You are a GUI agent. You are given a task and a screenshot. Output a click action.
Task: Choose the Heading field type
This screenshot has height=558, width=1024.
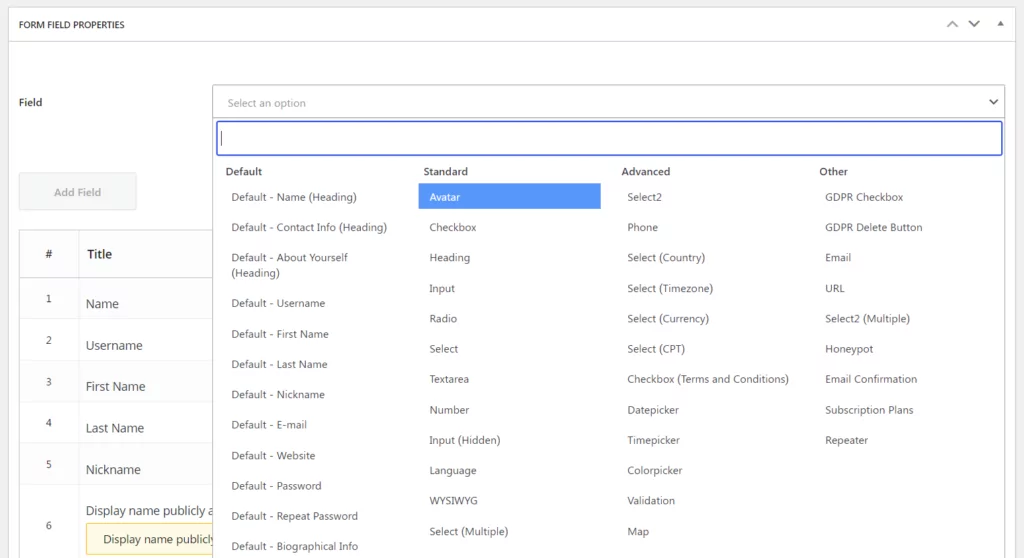(449, 257)
